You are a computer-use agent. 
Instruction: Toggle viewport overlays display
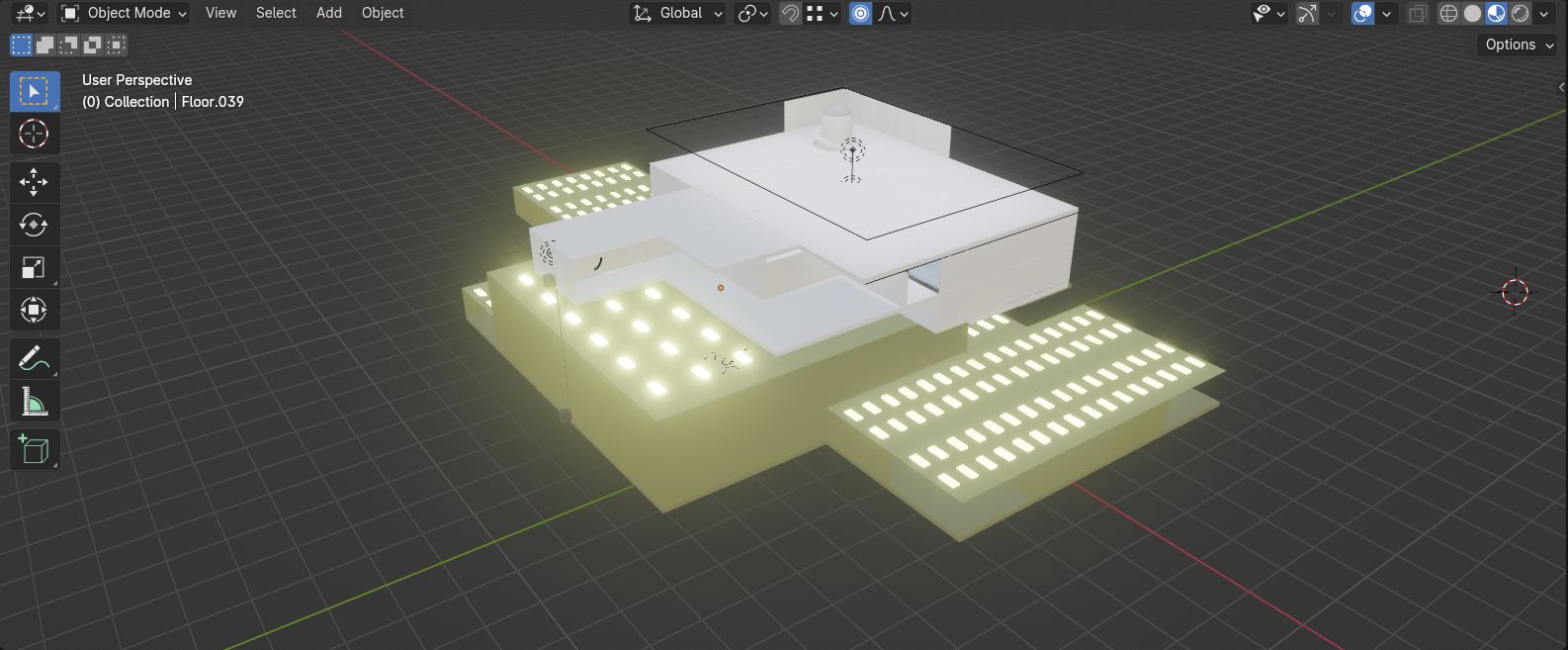tap(1363, 13)
